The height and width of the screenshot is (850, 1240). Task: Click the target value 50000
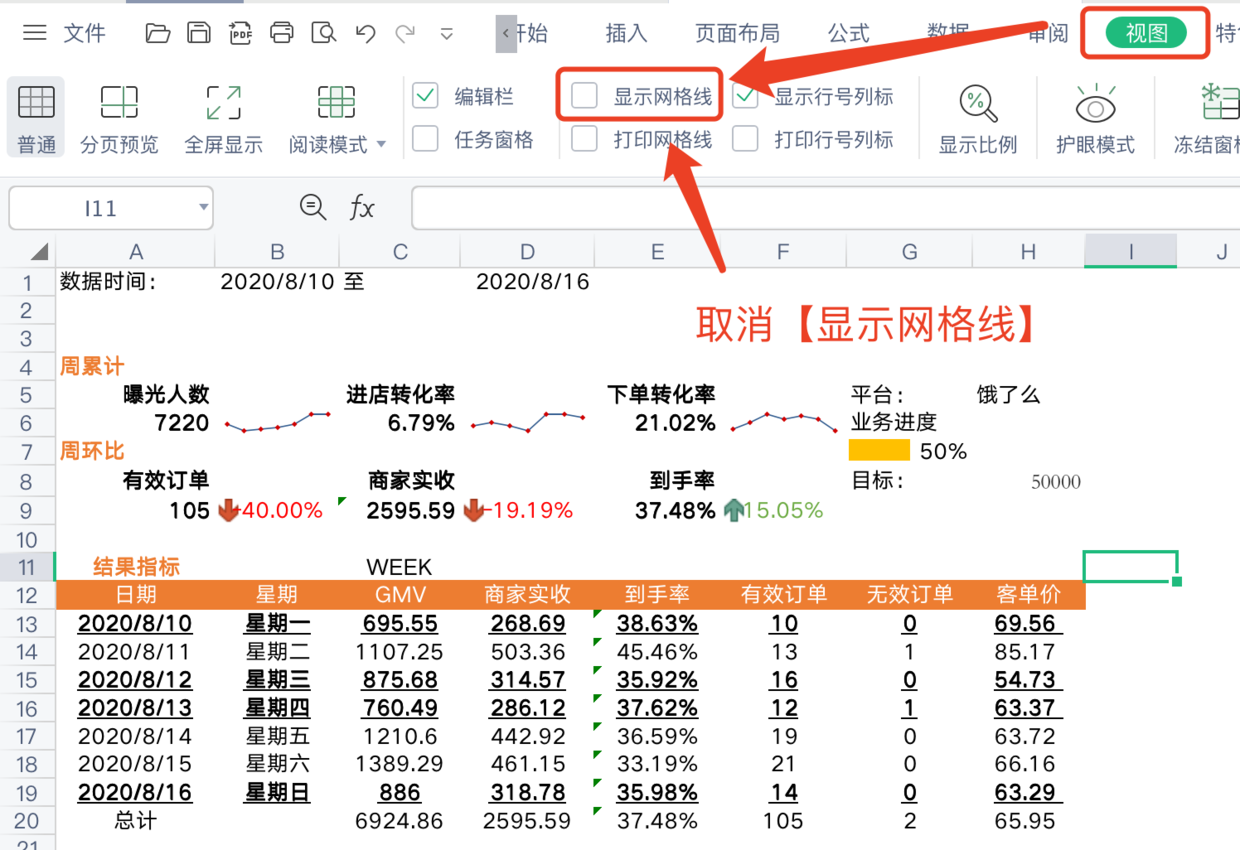click(x=1056, y=482)
